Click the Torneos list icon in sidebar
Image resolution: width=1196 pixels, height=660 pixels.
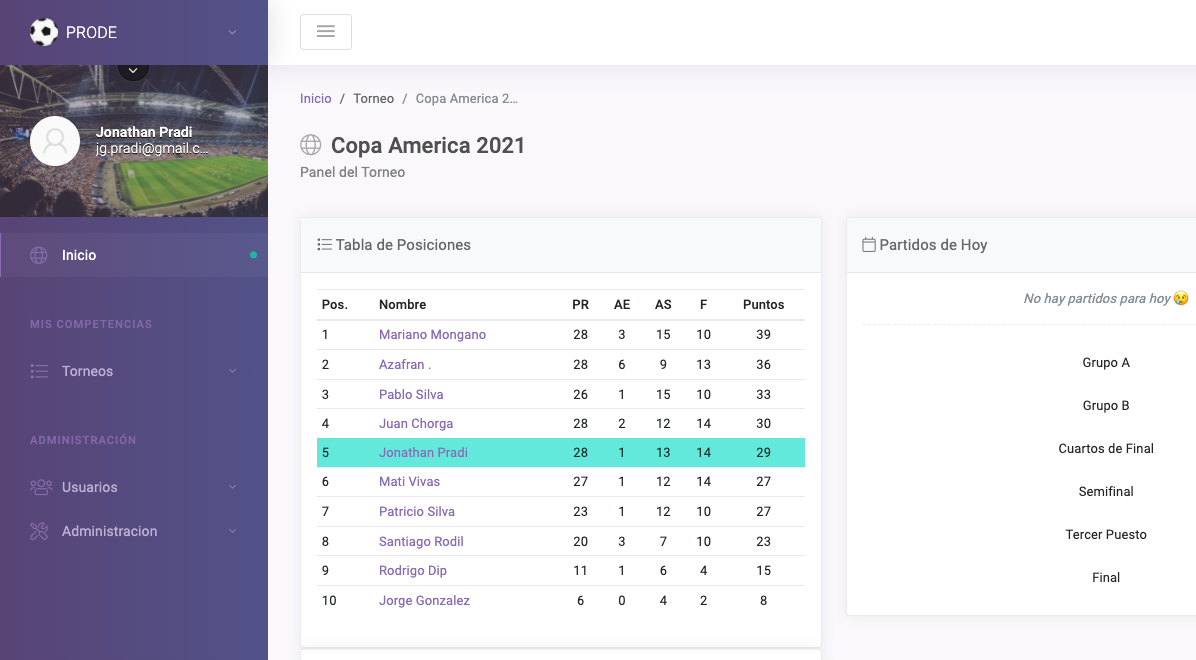click(39, 371)
